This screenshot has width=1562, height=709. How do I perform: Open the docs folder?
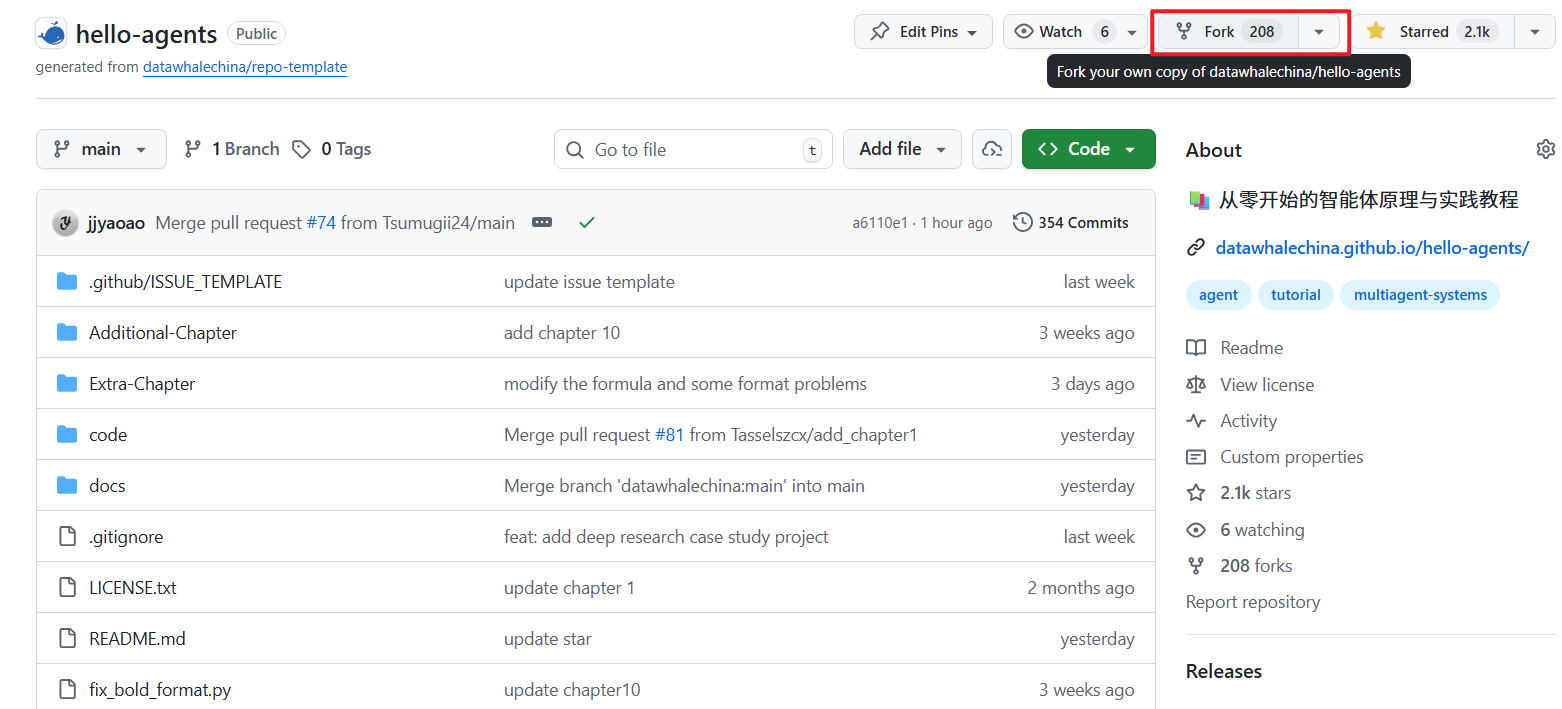tap(107, 486)
